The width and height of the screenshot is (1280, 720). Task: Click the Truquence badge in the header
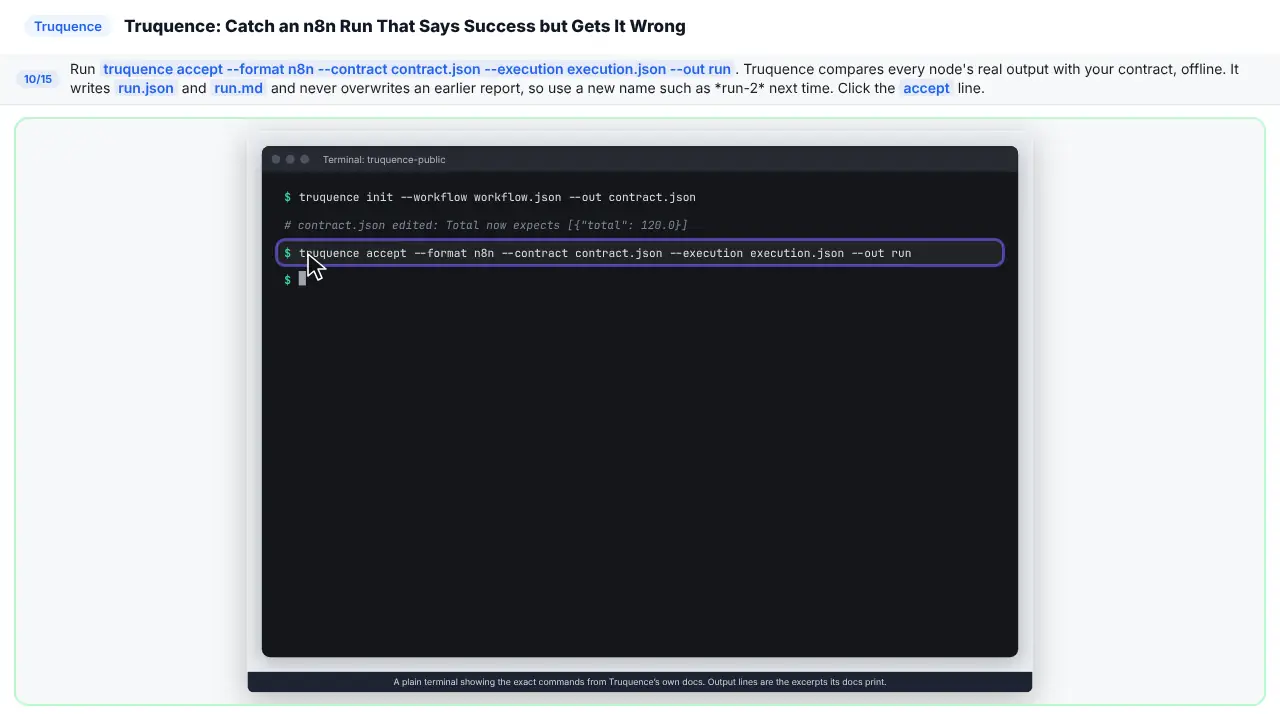(x=68, y=26)
